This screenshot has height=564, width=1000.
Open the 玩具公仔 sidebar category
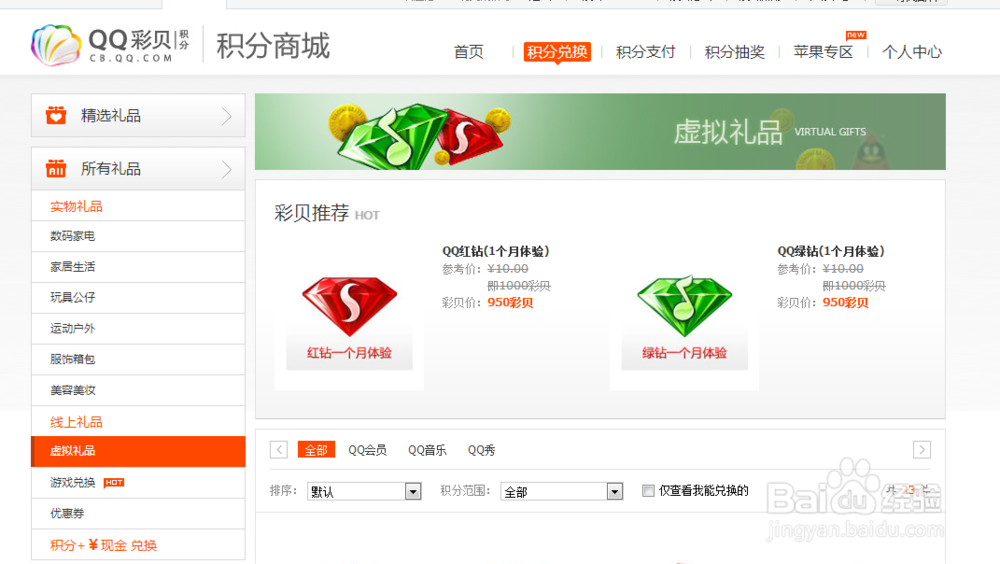[138, 297]
